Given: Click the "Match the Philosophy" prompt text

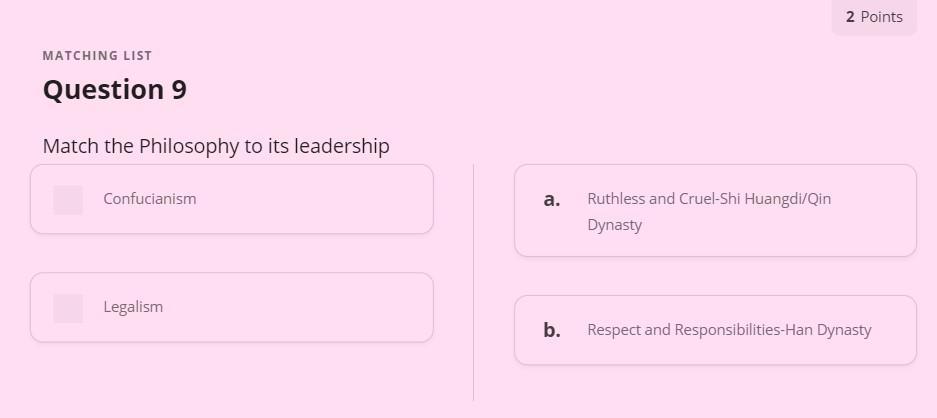Looking at the screenshot, I should 216,146.
